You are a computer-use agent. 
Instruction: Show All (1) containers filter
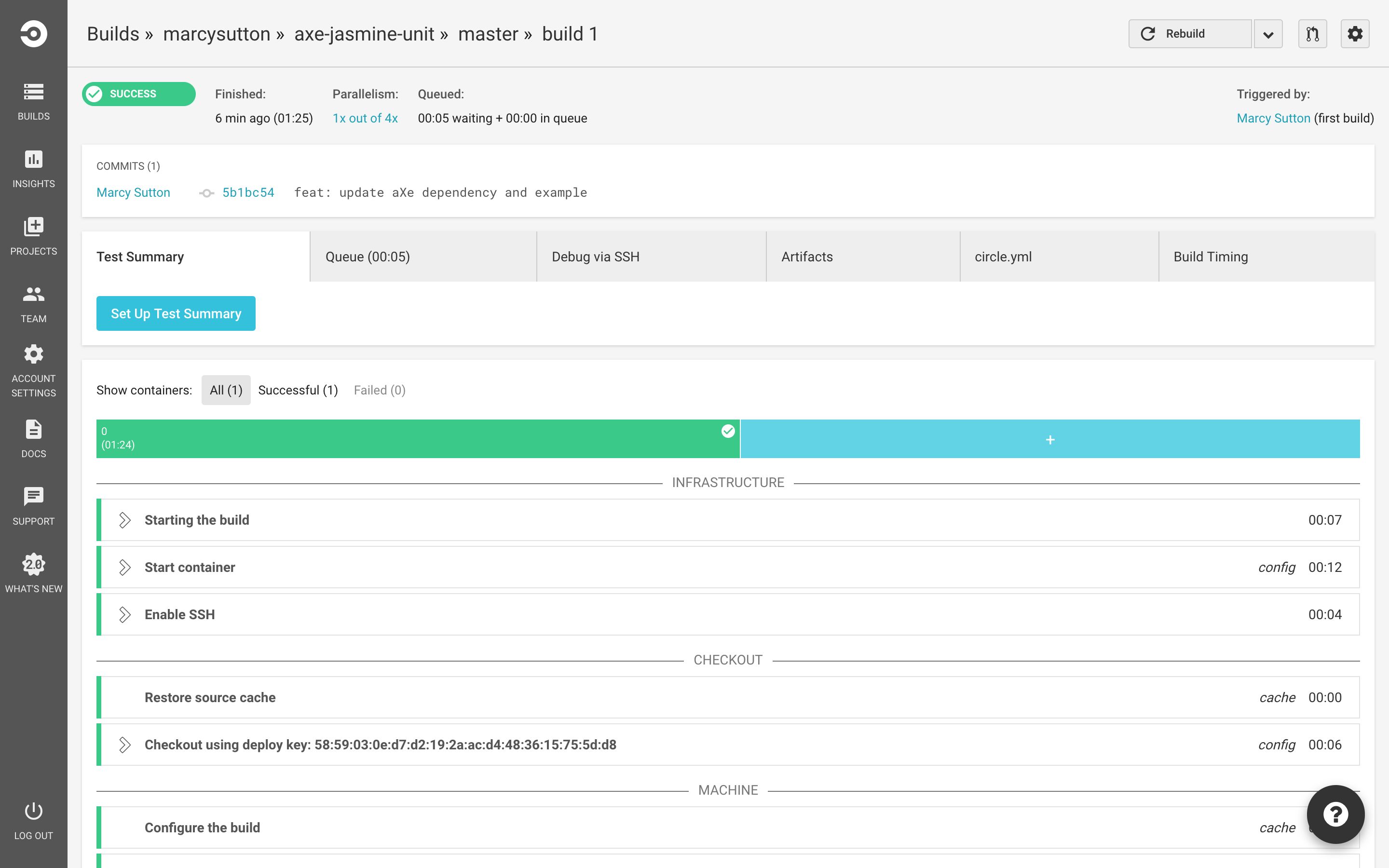click(226, 391)
